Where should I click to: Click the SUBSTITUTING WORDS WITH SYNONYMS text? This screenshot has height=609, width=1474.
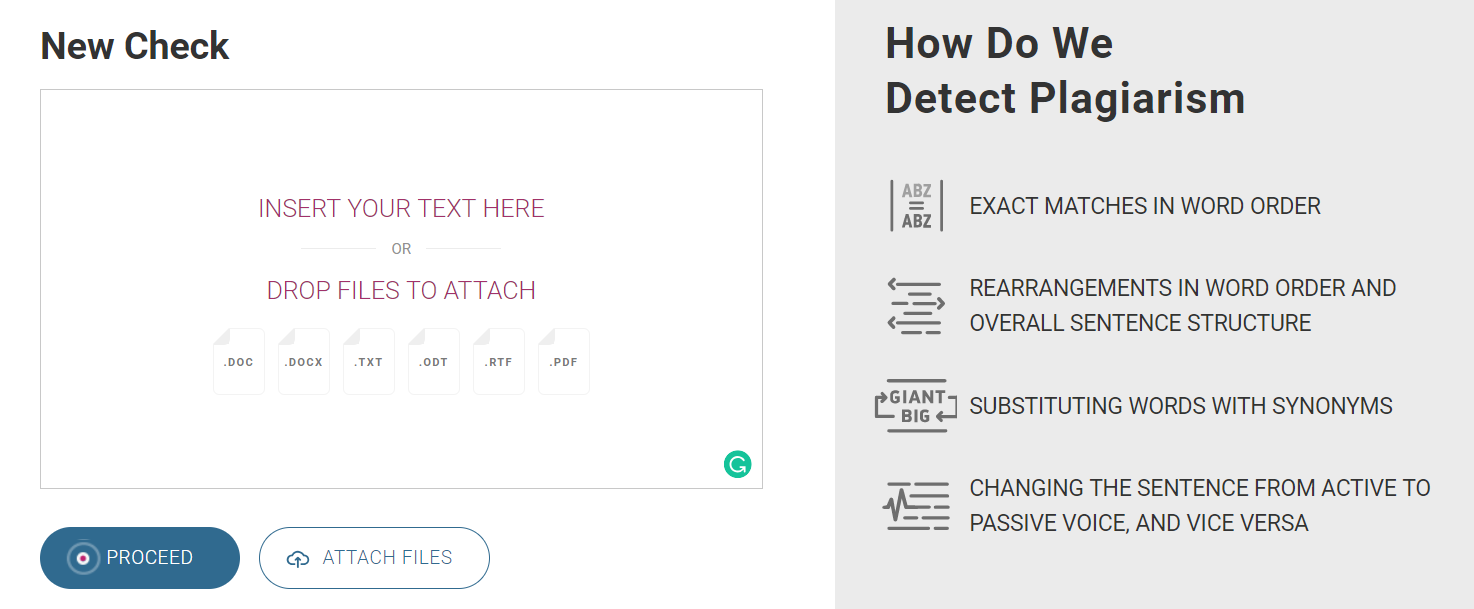pos(1181,406)
